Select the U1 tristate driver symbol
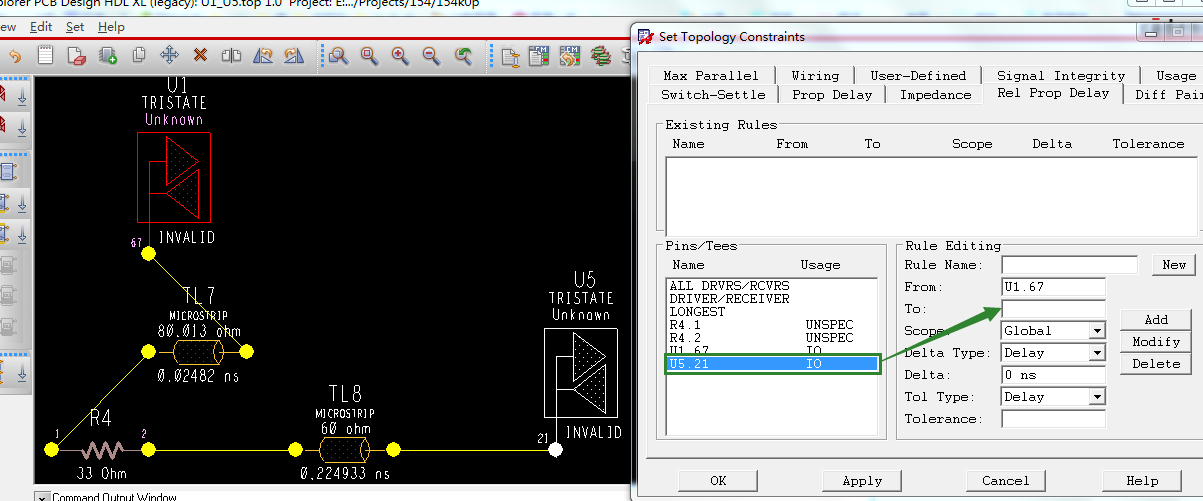Image resolution: width=1203 pixels, height=501 pixels. tap(173, 178)
